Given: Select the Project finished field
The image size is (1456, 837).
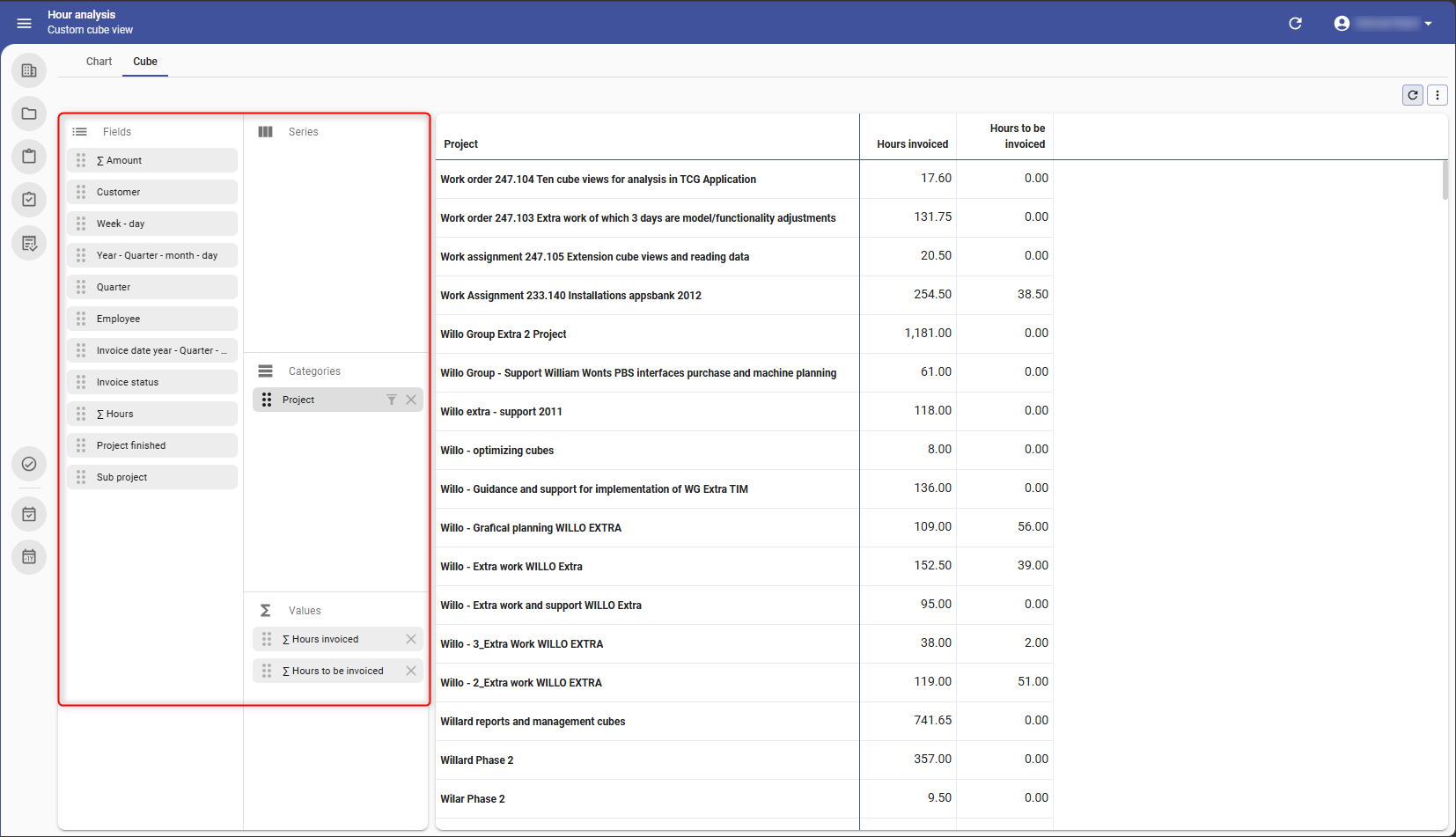Looking at the screenshot, I should 152,445.
